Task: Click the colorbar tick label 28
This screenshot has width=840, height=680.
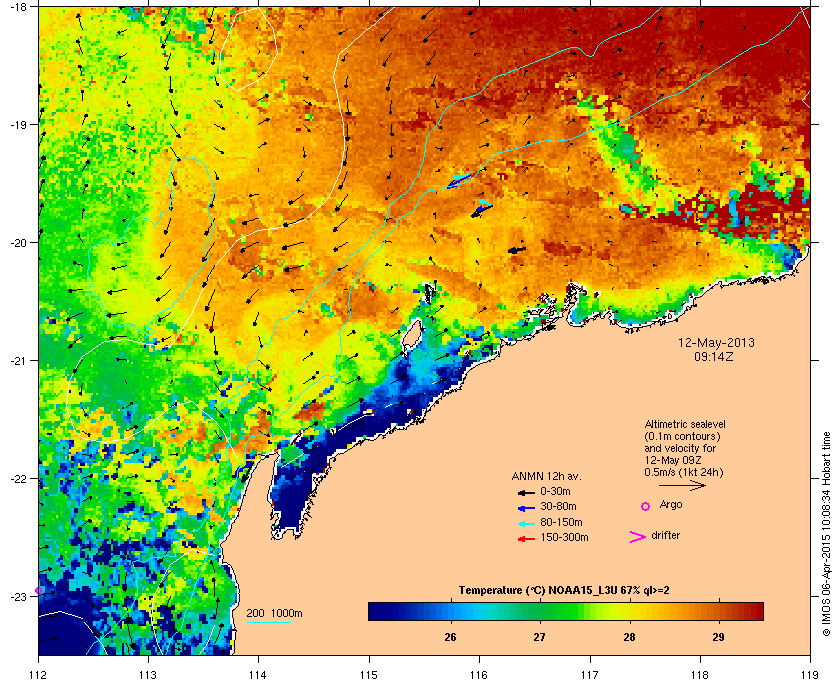Action: (x=629, y=637)
